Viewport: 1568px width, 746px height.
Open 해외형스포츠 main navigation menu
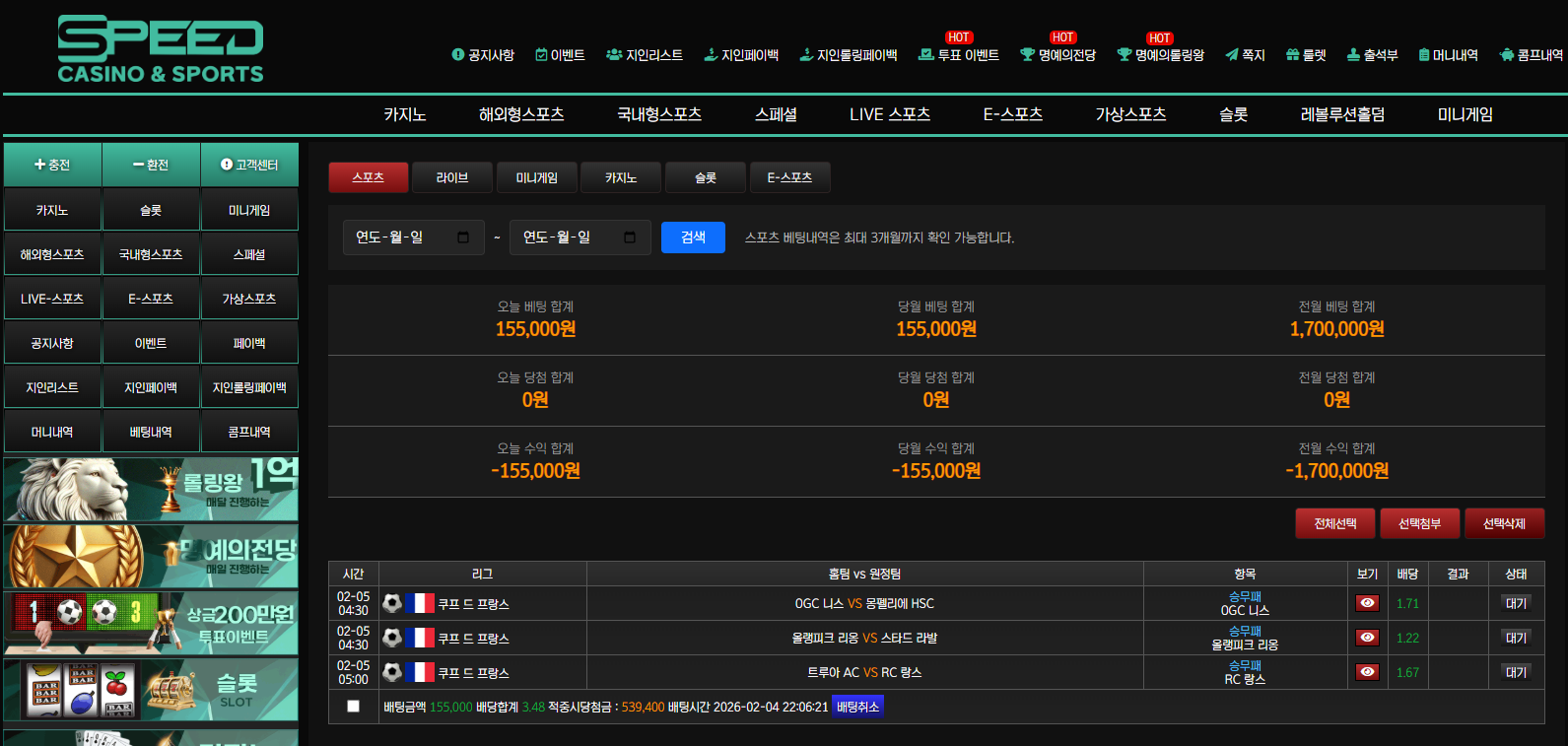521,114
